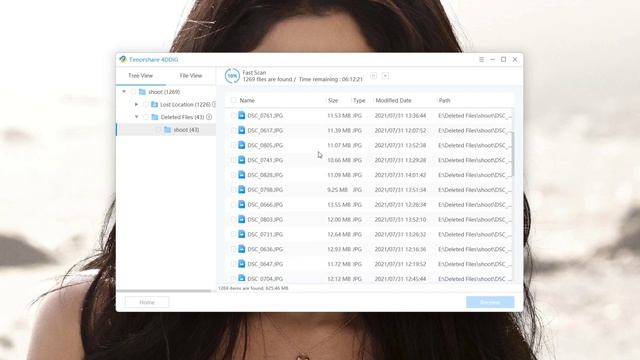Click the Home button
This screenshot has width=640, height=360.
click(x=147, y=302)
